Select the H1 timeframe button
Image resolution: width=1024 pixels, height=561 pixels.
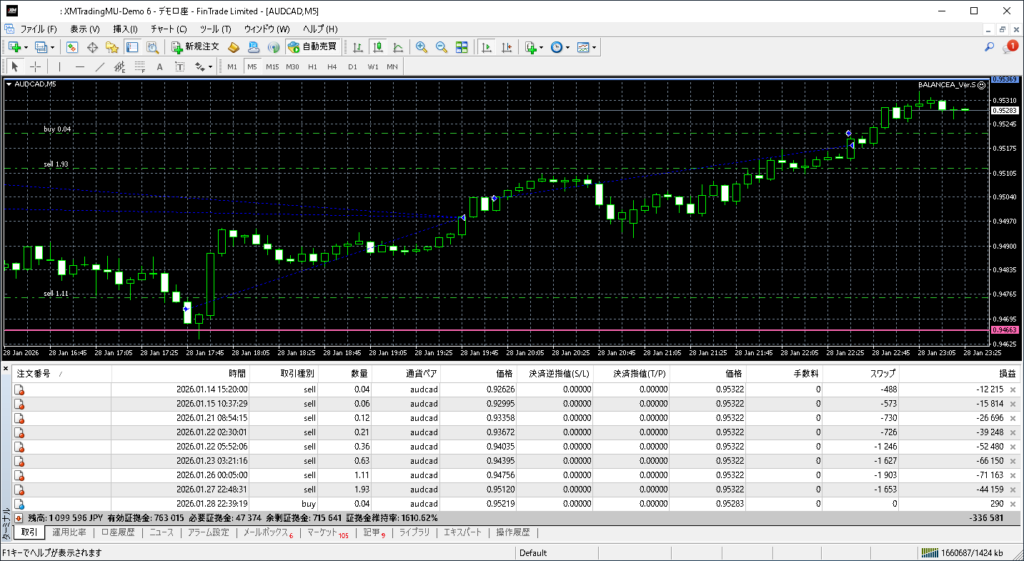point(312,67)
